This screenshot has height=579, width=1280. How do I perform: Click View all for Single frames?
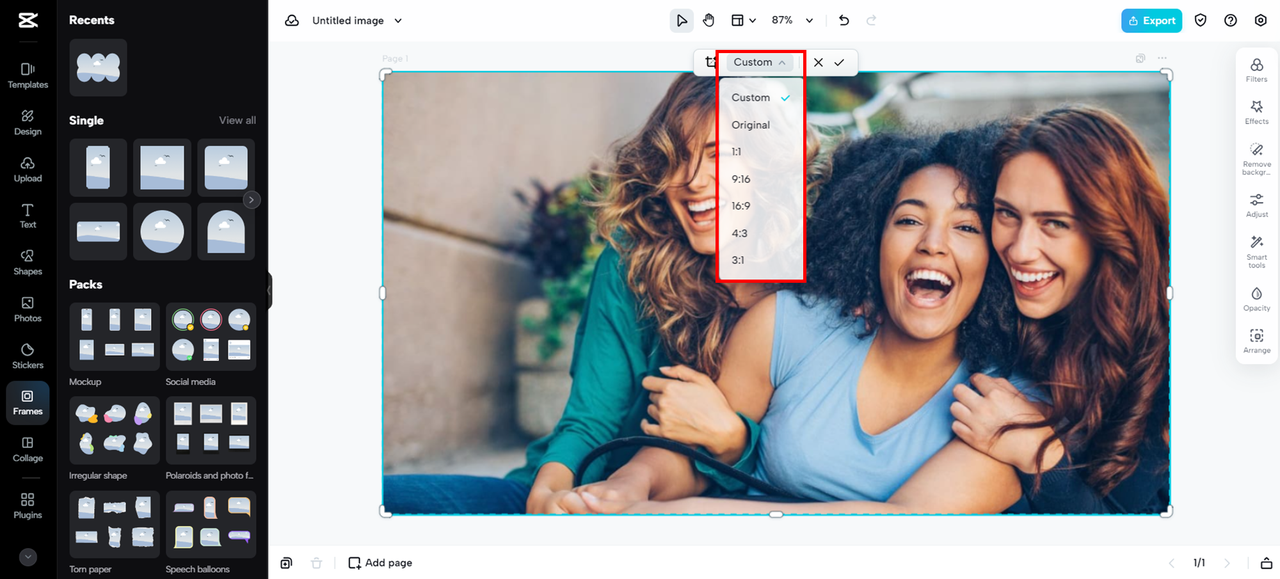click(x=237, y=120)
